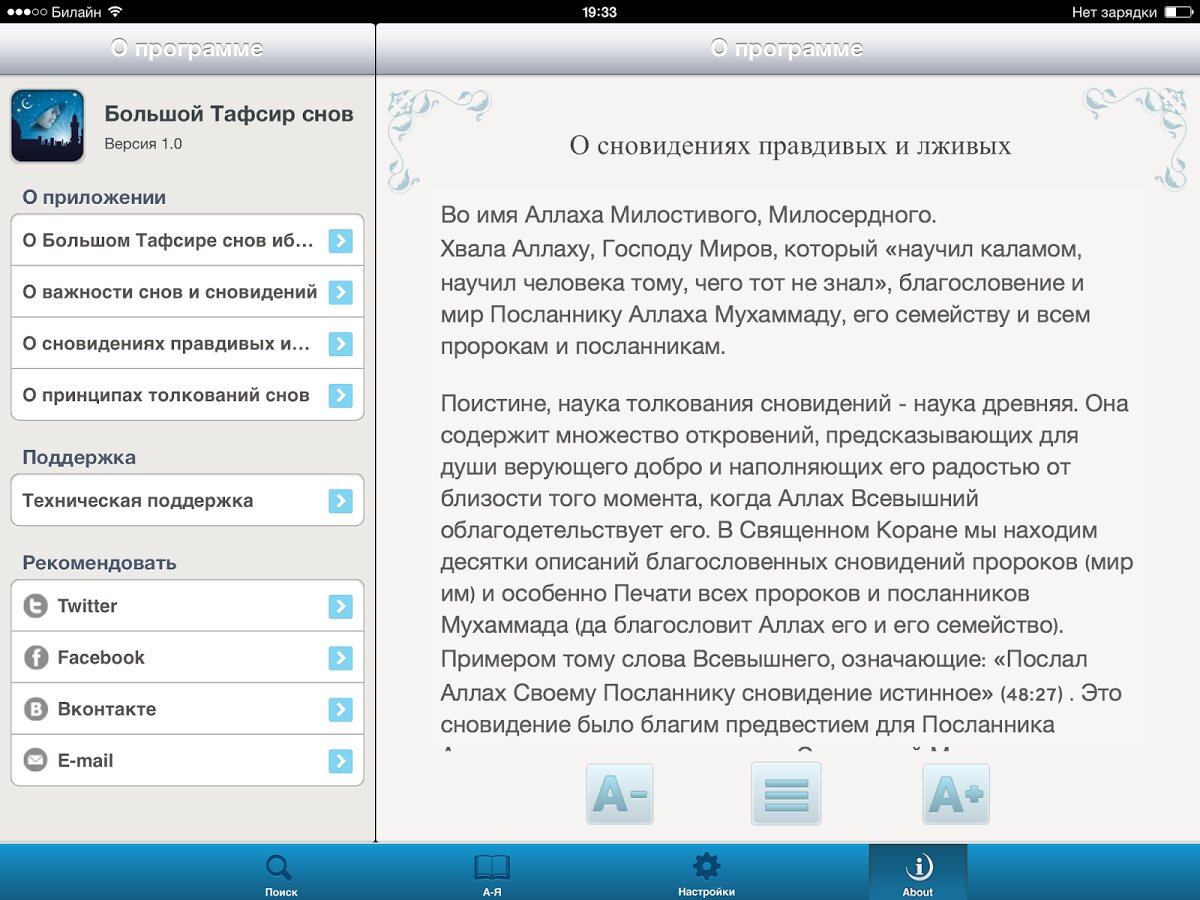This screenshot has width=1200, height=900.
Task: Open О Большом Тафсире снов article
Action: click(168, 240)
